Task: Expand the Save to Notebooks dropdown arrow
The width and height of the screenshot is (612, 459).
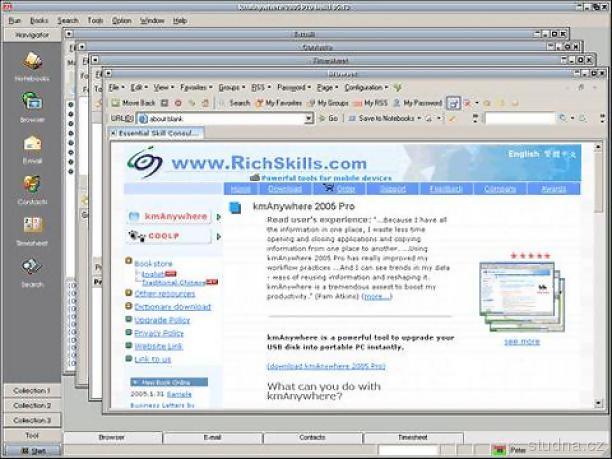Action: pyautogui.click(x=419, y=118)
